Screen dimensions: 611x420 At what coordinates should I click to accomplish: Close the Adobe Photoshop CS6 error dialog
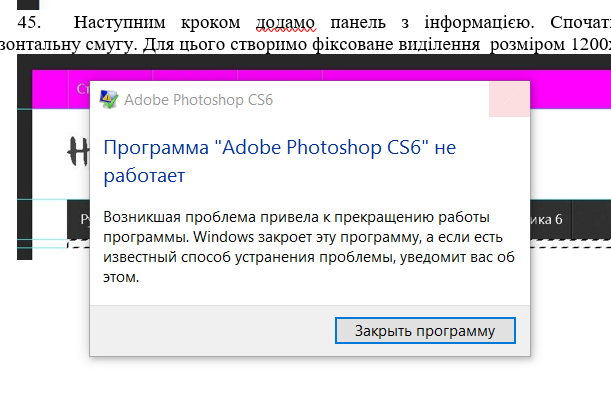click(x=509, y=99)
